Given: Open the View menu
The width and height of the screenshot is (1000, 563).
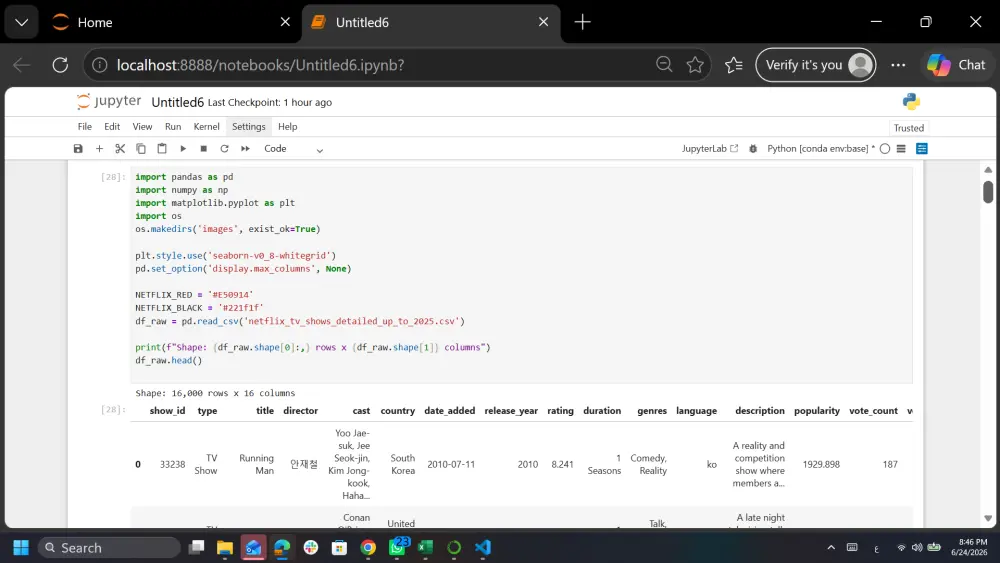Looking at the screenshot, I should click(x=142, y=127).
